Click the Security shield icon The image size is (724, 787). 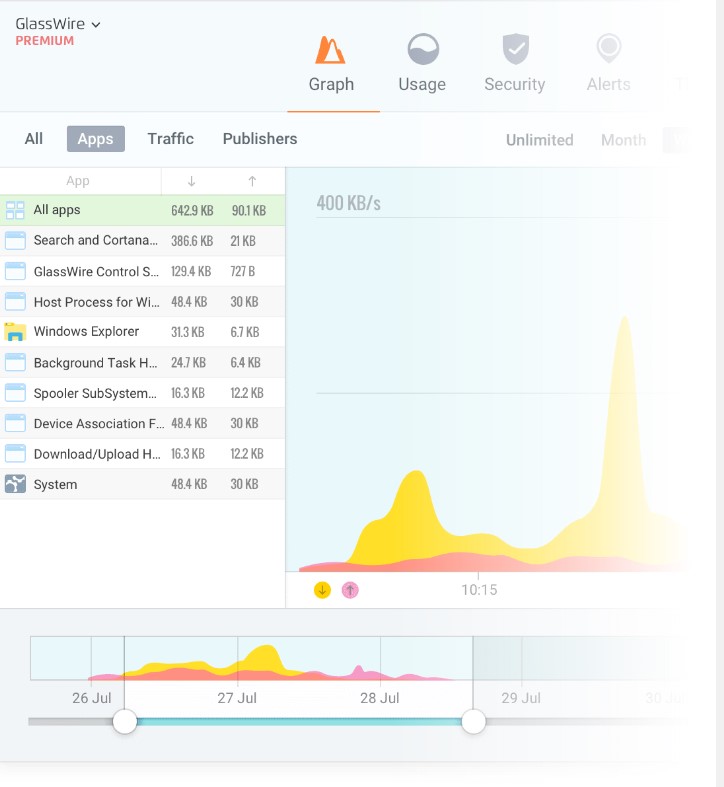pyautogui.click(x=516, y=49)
